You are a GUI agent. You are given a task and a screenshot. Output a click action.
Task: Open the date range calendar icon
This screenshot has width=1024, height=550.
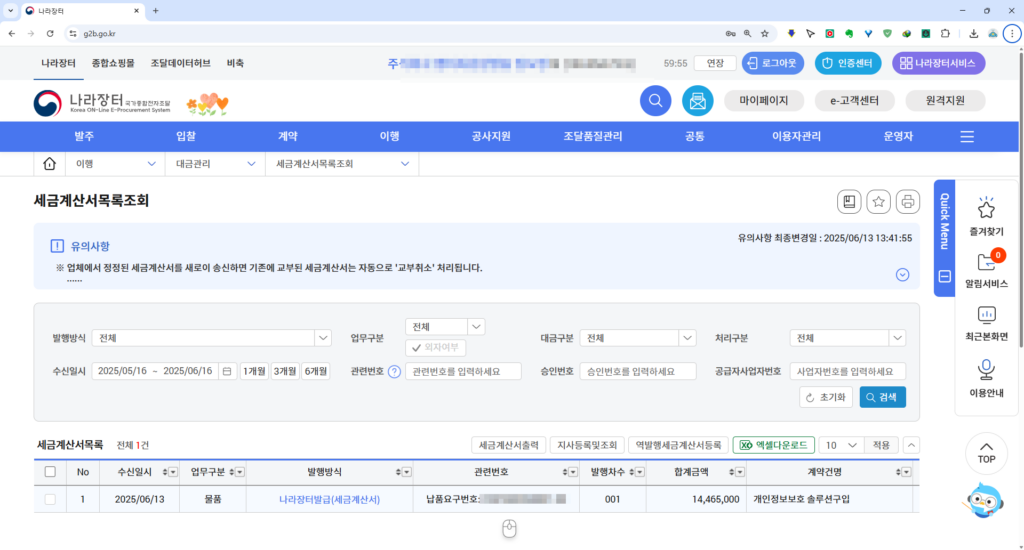coord(227,371)
